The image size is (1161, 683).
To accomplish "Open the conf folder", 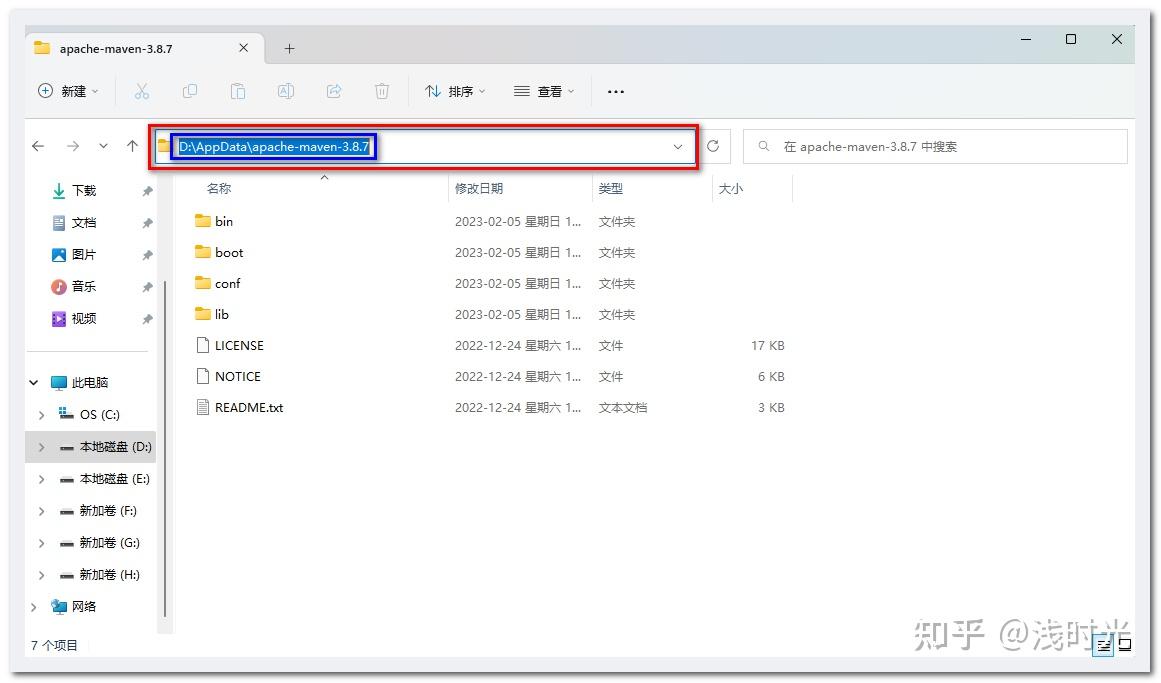I will 227,283.
